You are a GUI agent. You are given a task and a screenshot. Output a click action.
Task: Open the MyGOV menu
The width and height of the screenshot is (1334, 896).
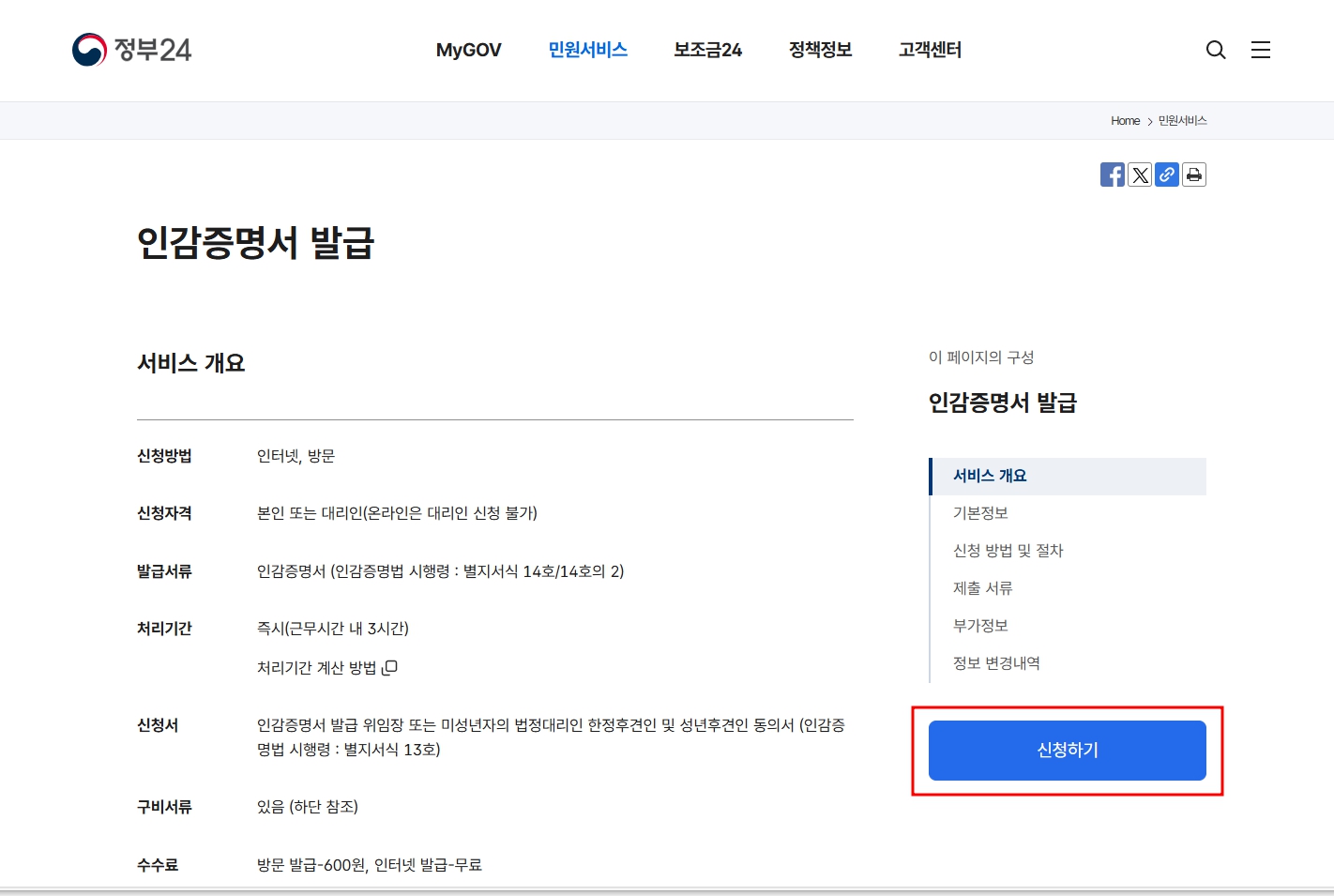[x=468, y=50]
